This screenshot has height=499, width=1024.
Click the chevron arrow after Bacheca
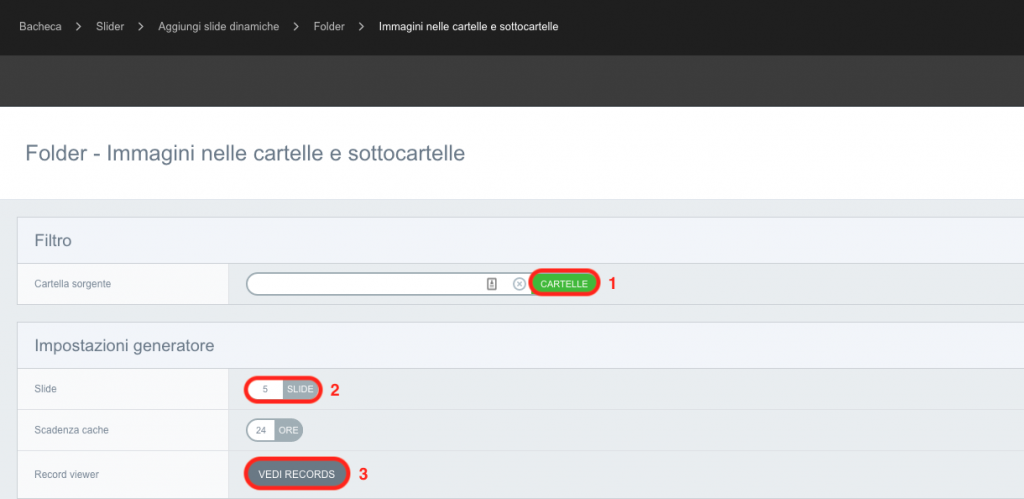coord(78,27)
